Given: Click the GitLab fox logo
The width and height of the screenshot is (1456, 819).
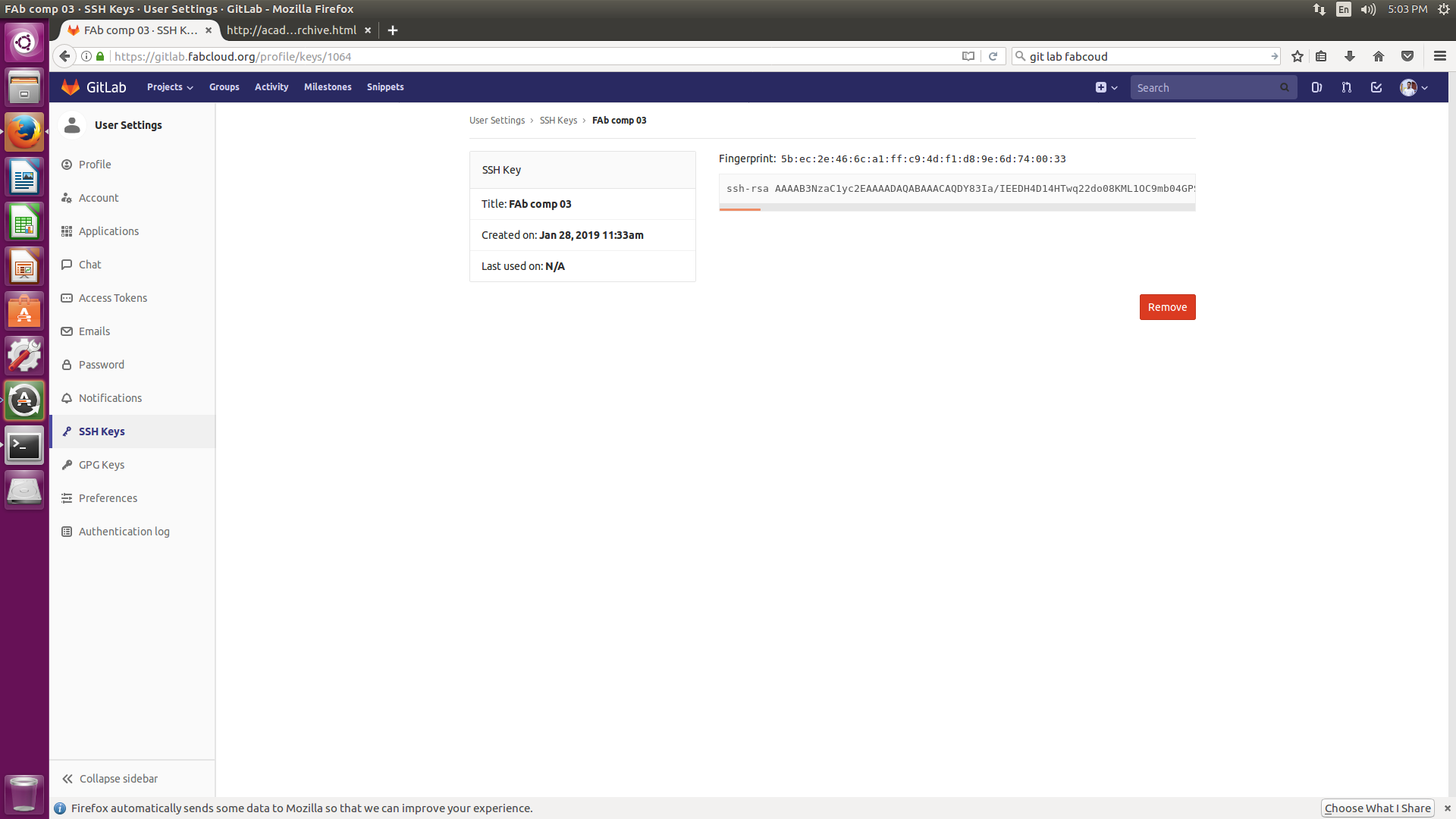Looking at the screenshot, I should 71,86.
